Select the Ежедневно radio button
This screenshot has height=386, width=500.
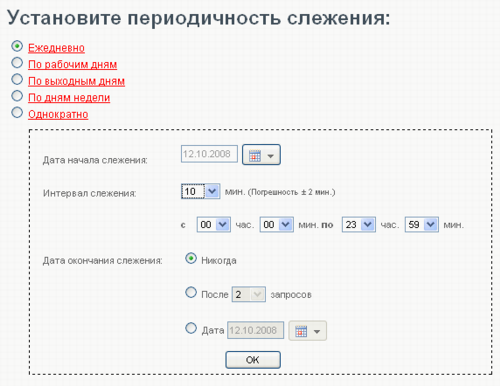pos(17,46)
